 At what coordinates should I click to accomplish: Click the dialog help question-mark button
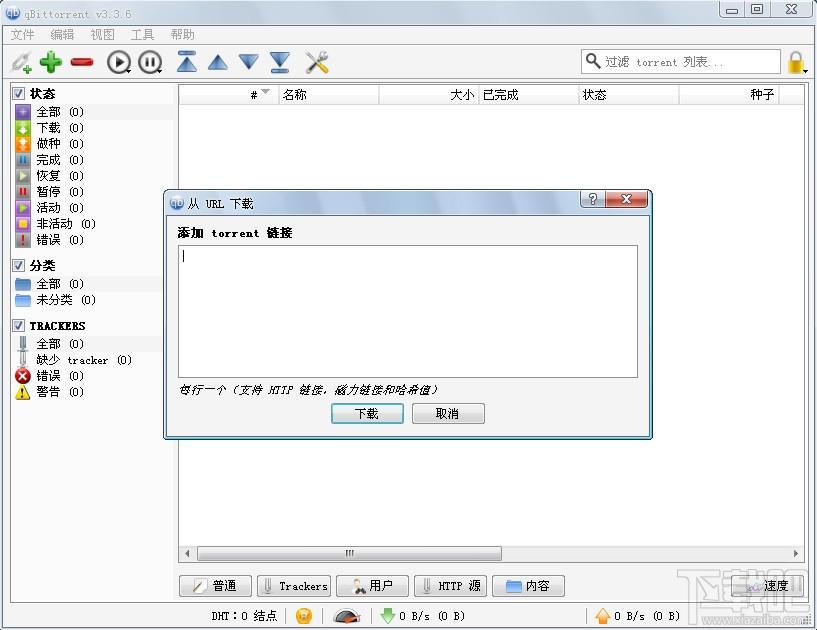point(593,199)
